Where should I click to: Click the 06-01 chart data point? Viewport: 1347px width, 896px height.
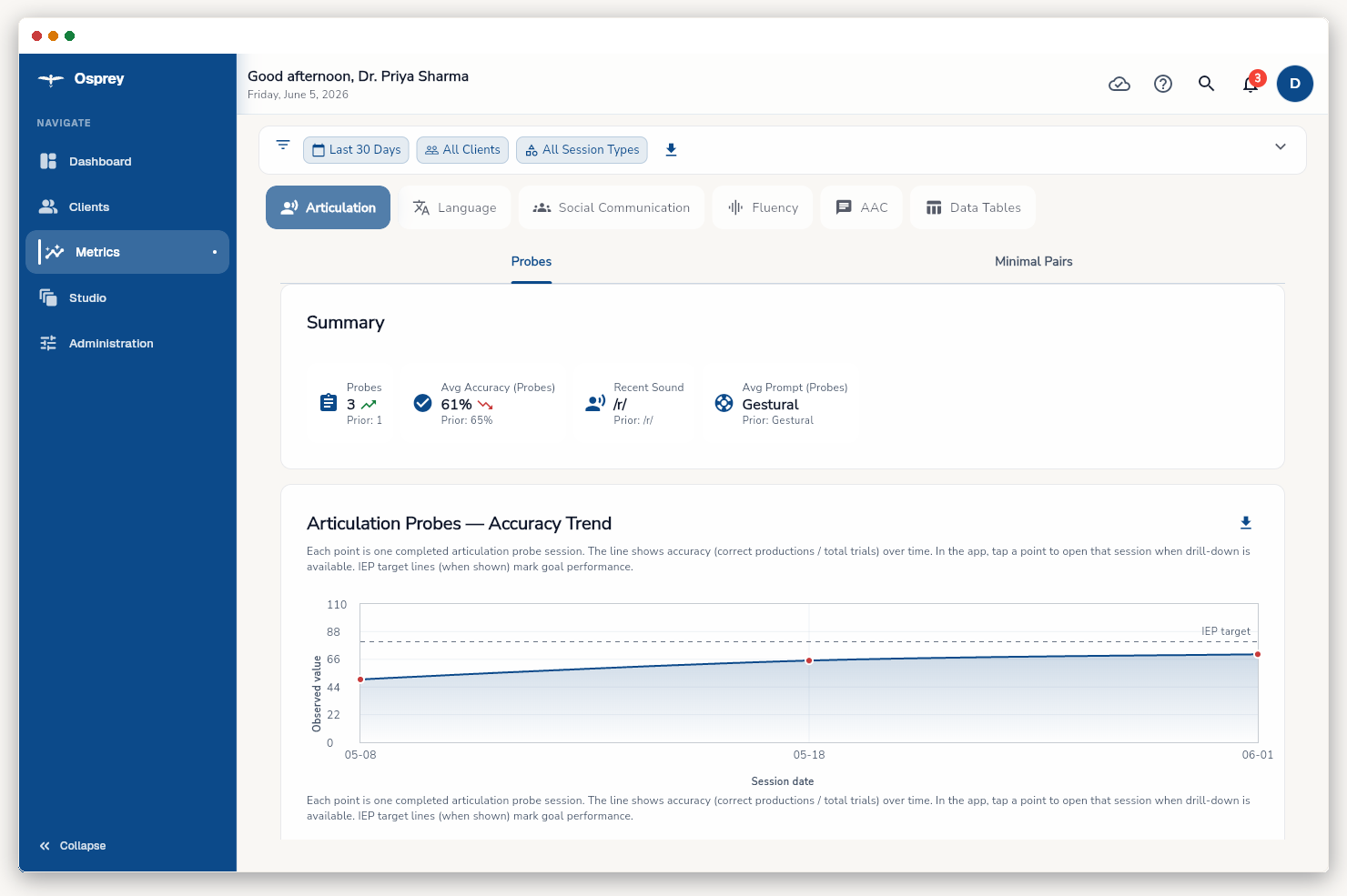[1258, 654]
